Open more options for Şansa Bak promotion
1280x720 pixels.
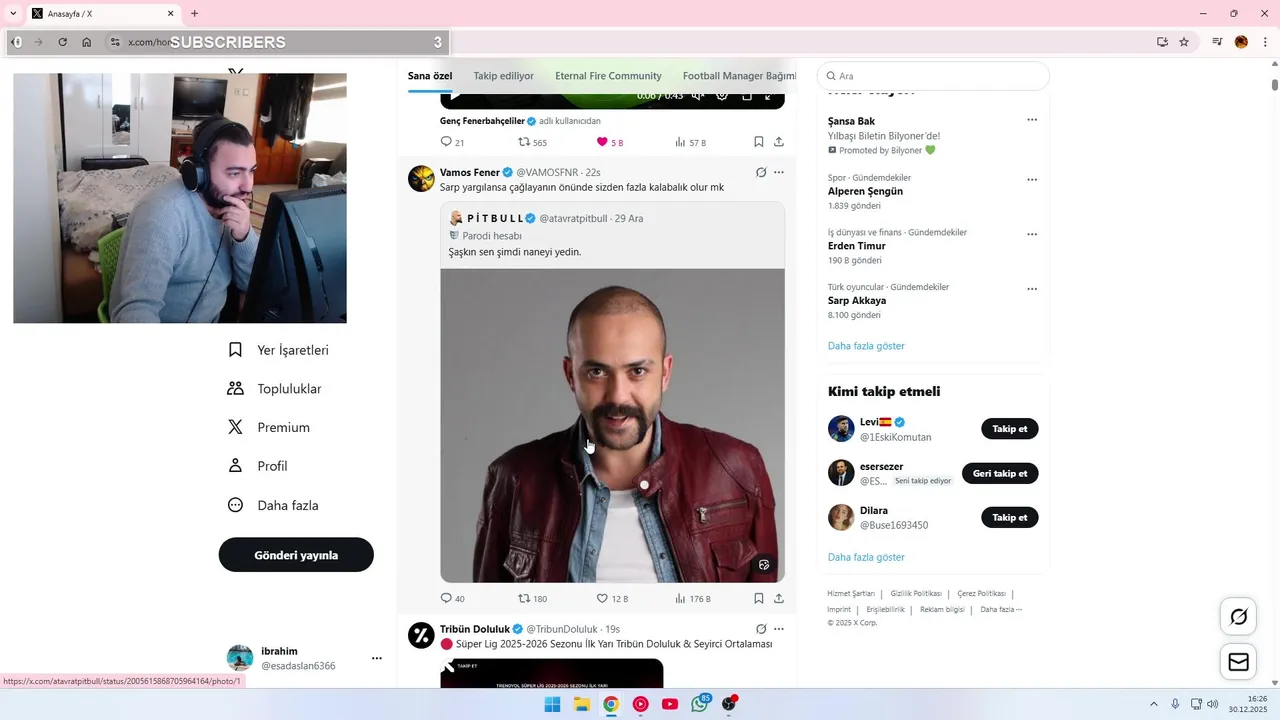click(1032, 120)
